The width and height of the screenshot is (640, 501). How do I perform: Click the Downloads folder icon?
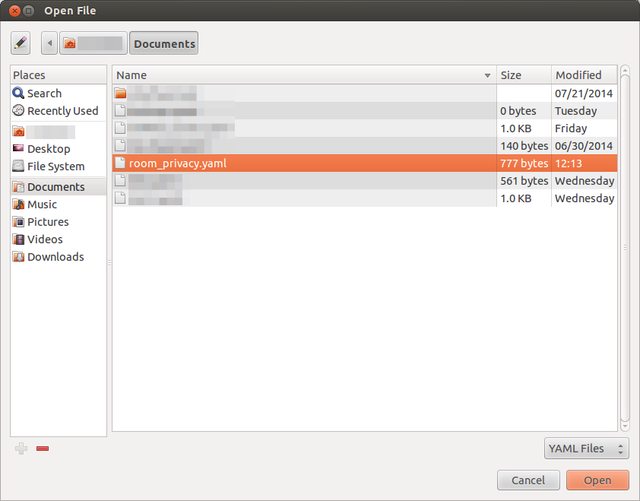18,257
